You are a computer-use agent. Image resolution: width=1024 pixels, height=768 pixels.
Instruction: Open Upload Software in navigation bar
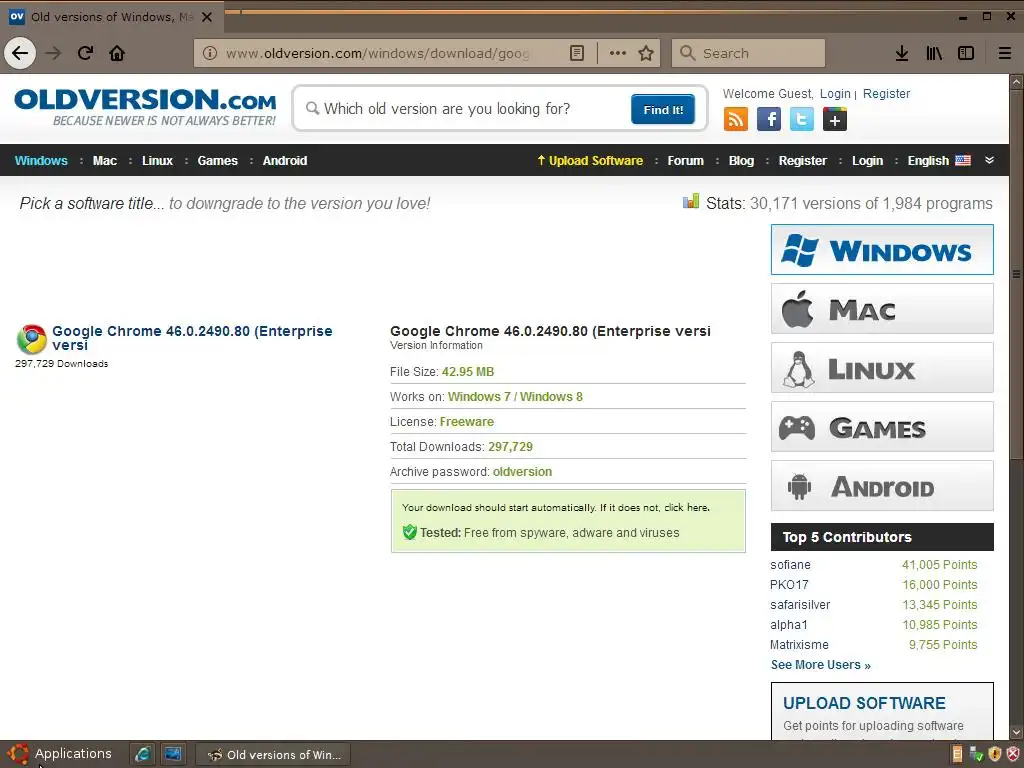[590, 161]
